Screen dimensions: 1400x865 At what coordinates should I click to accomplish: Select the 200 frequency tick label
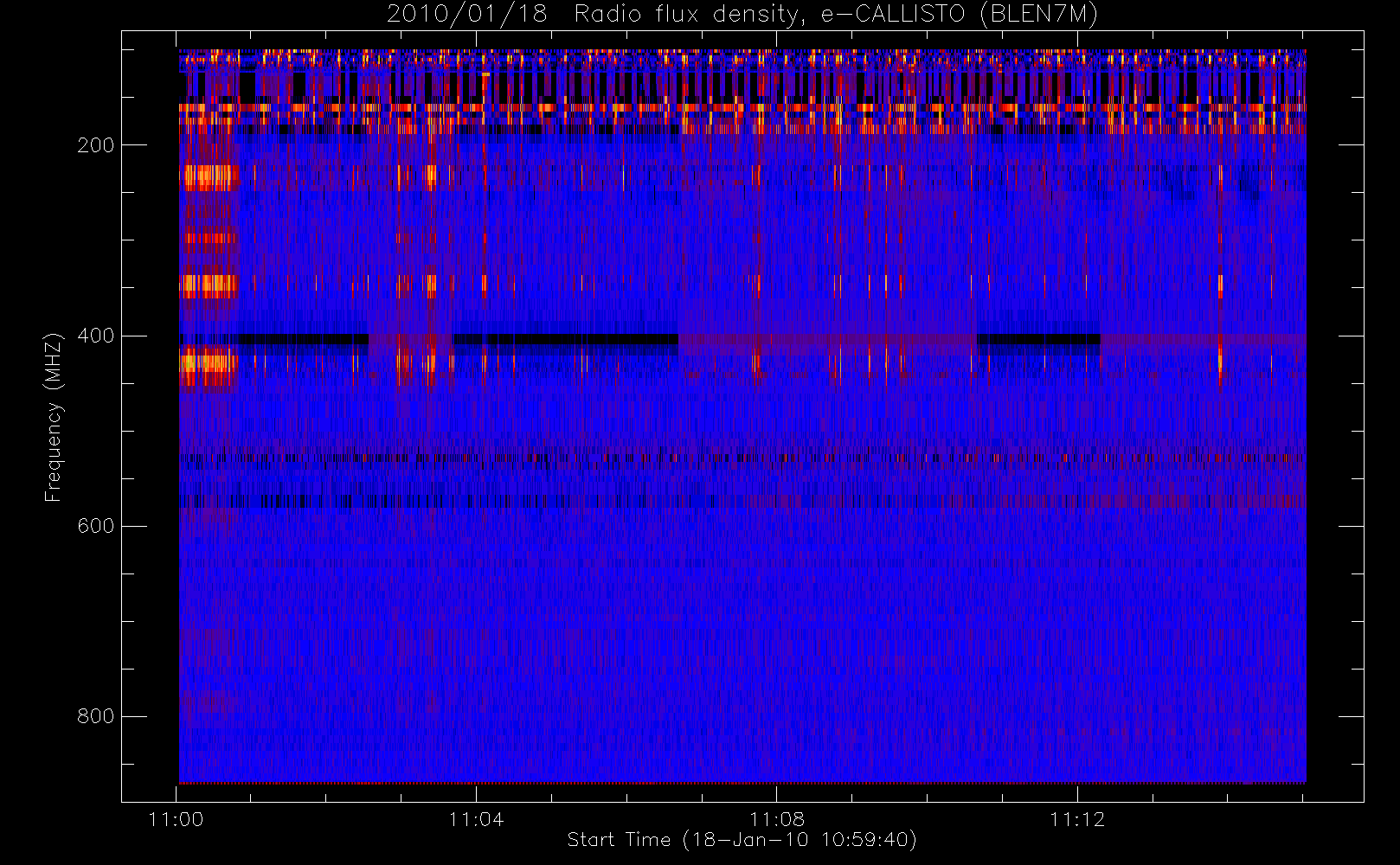click(x=95, y=145)
